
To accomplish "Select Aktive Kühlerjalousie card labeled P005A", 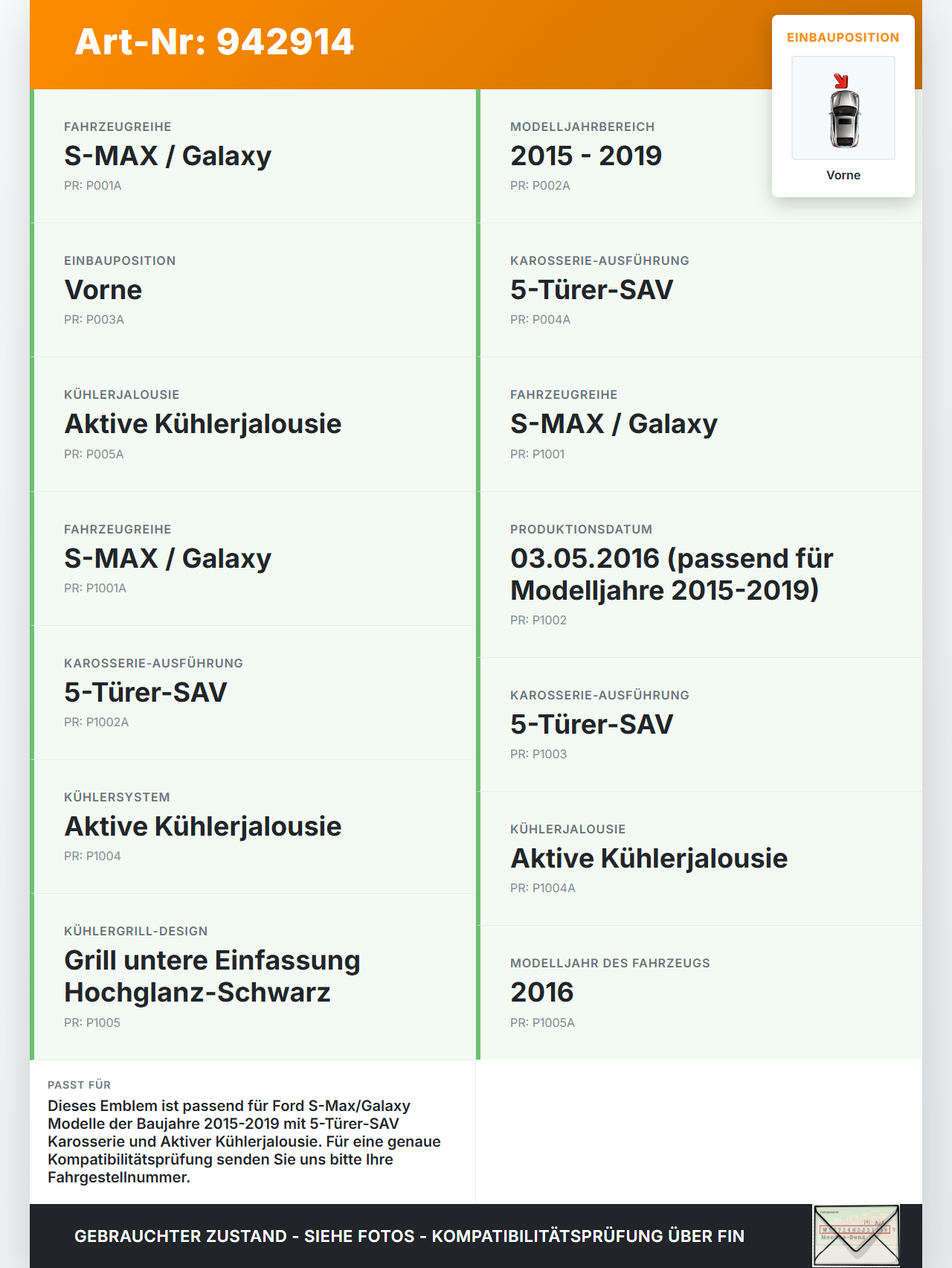I will pyautogui.click(x=253, y=424).
